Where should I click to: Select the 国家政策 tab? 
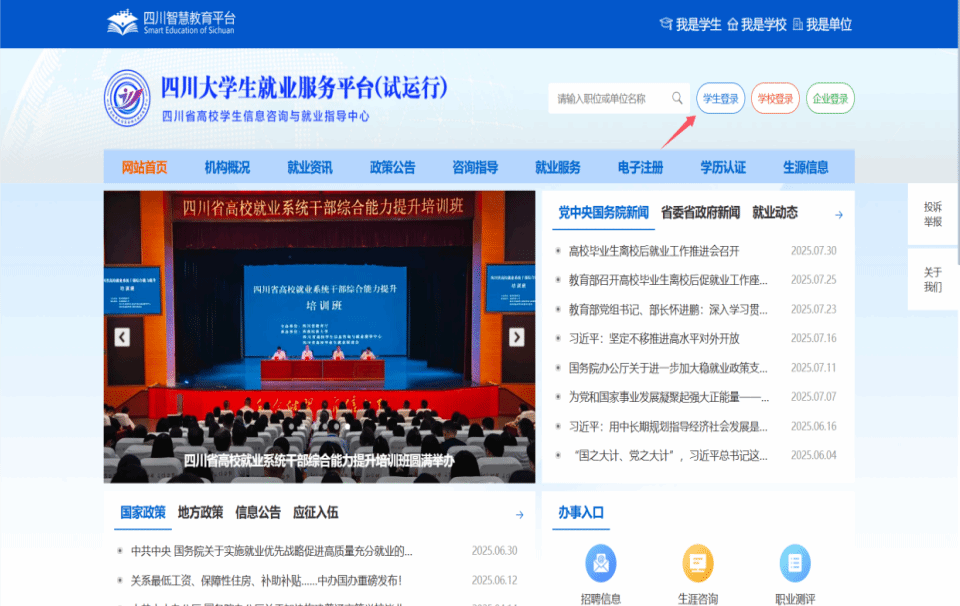(143, 512)
